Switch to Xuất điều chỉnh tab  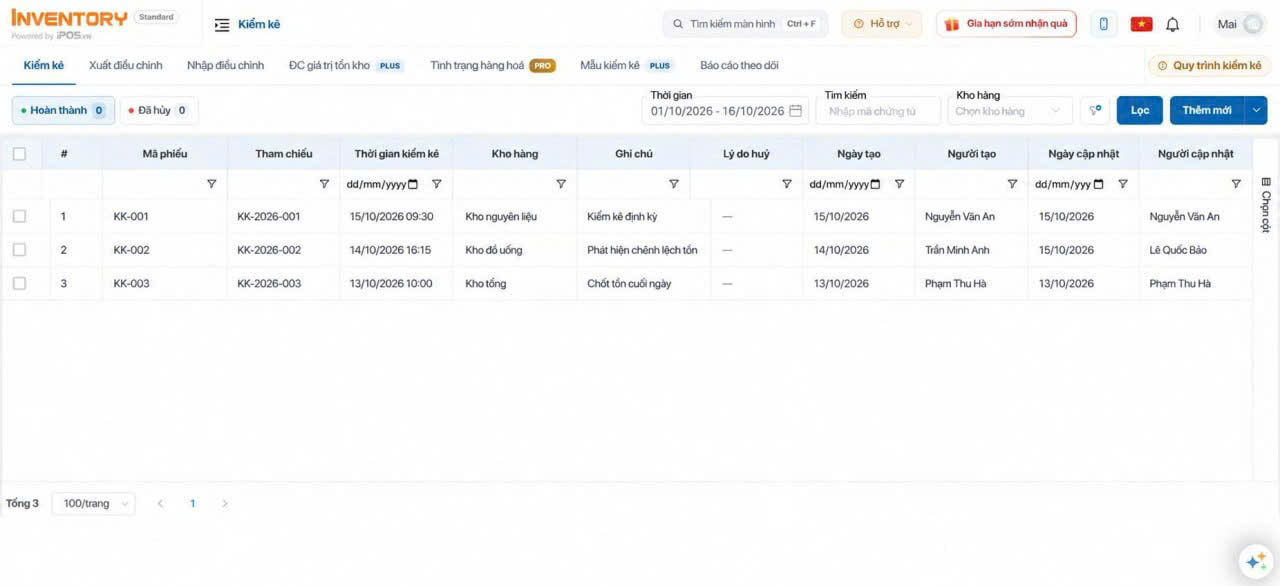125,65
